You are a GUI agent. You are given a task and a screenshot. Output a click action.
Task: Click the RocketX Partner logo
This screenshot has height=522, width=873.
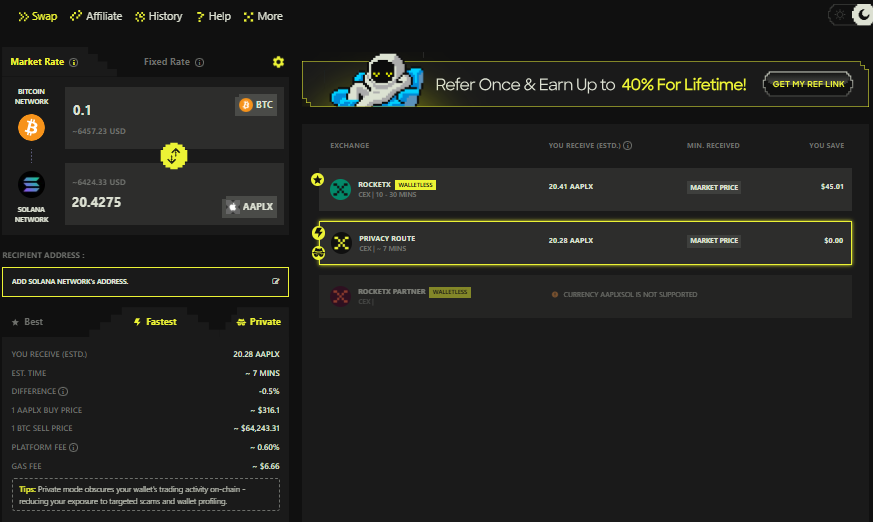[x=340, y=296]
